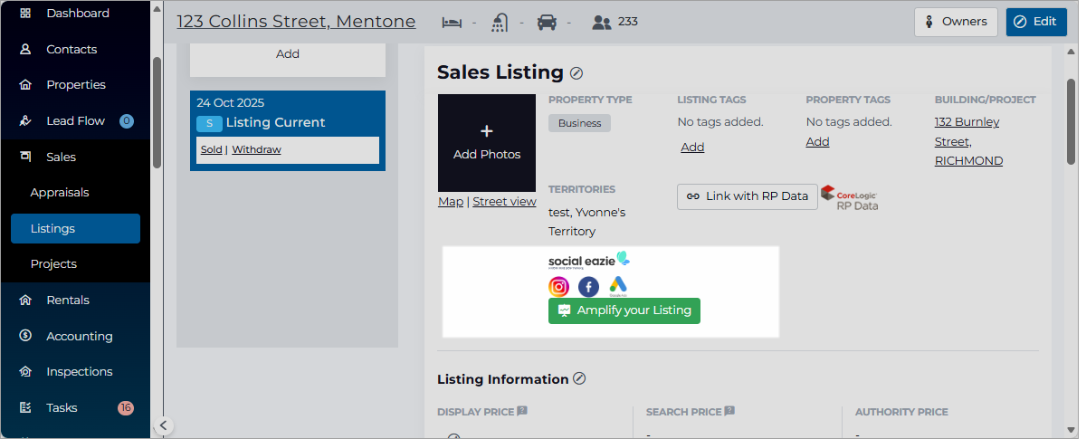The width and height of the screenshot is (1080, 439).
Task: Click the 233 contacts people icon
Action: (x=602, y=22)
